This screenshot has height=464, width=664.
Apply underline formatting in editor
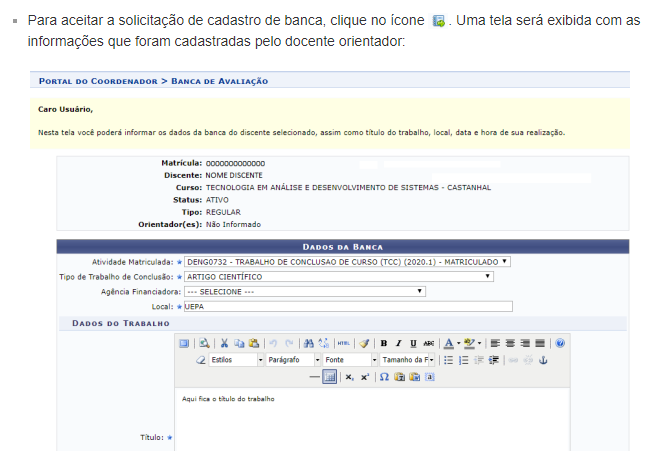click(413, 343)
